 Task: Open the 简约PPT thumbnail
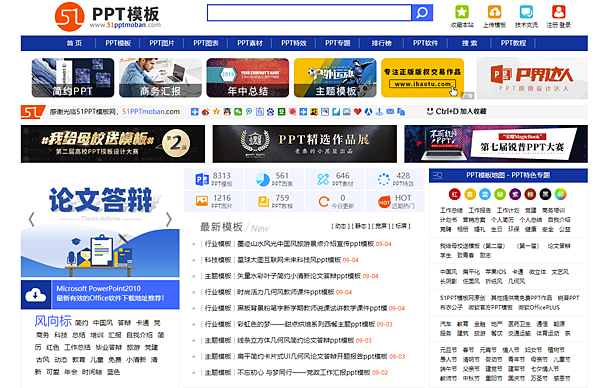coord(73,78)
